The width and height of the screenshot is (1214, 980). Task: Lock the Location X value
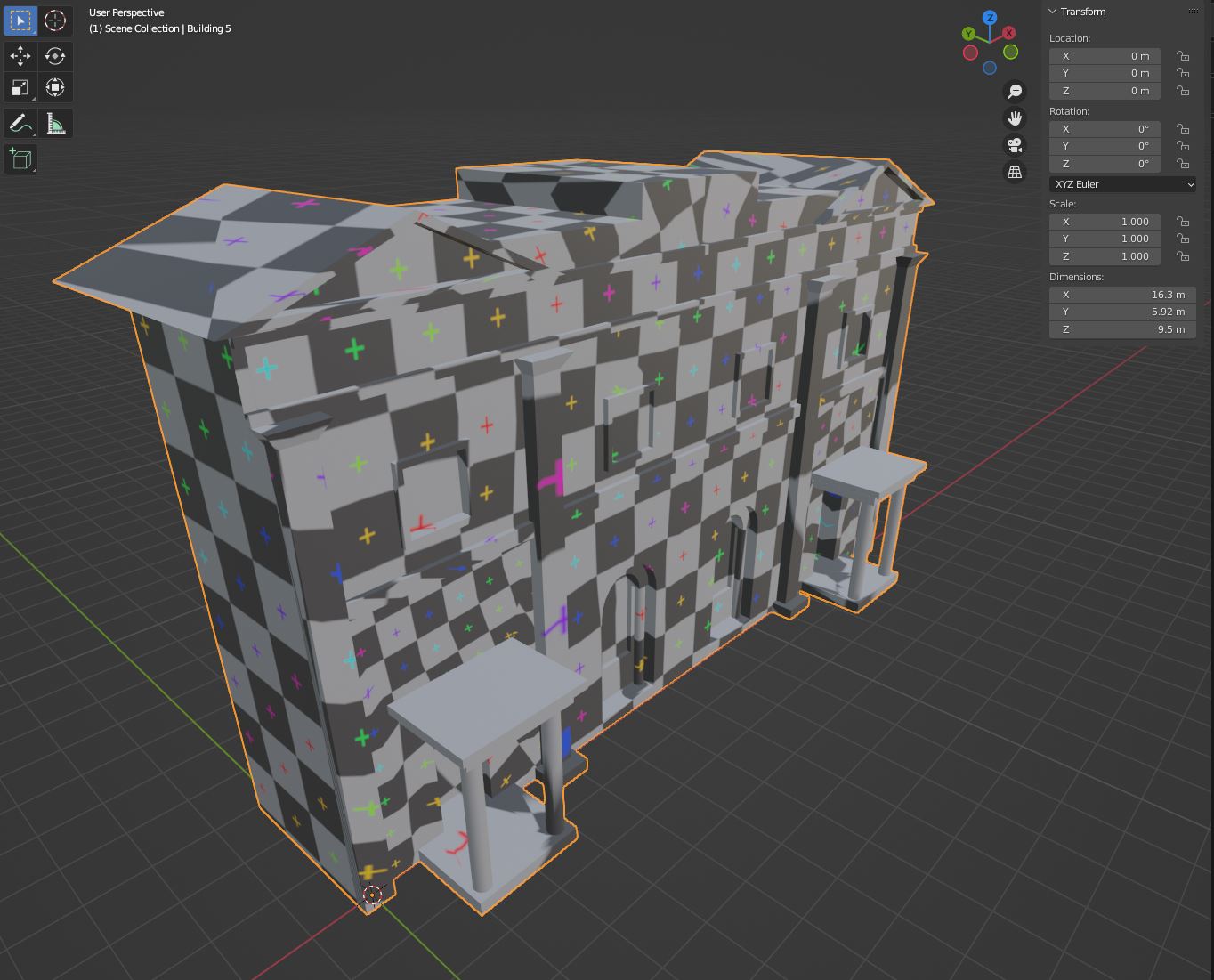point(1183,56)
